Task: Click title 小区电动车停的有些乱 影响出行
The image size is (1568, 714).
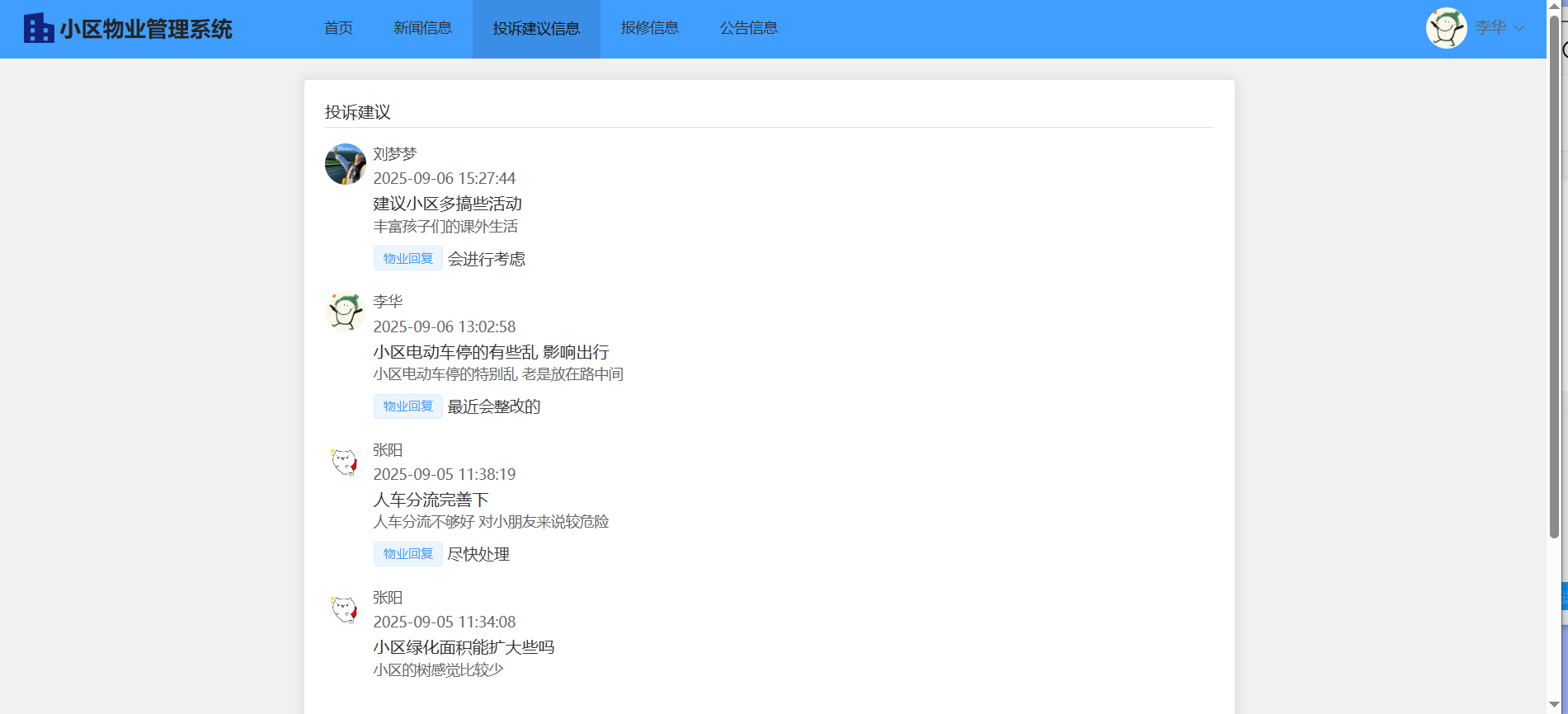Action: coord(492,352)
